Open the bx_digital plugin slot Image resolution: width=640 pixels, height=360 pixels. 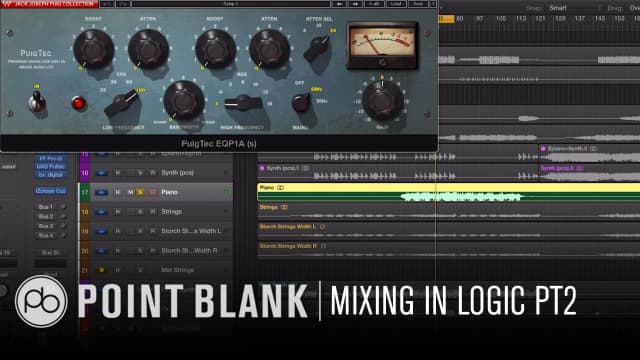pos(51,175)
